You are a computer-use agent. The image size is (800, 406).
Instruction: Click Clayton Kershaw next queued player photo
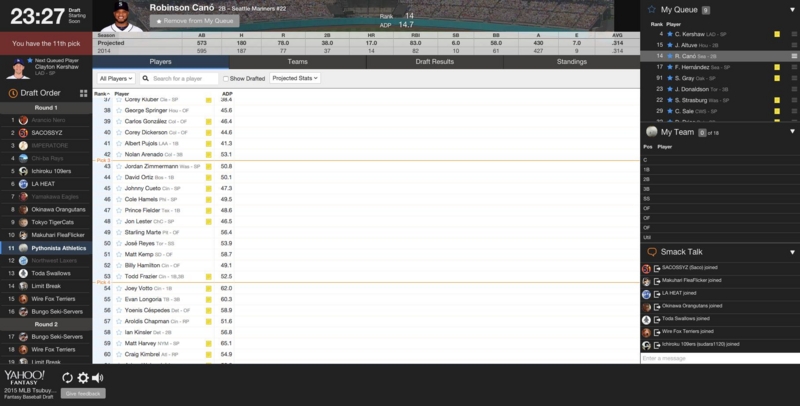click(17, 68)
